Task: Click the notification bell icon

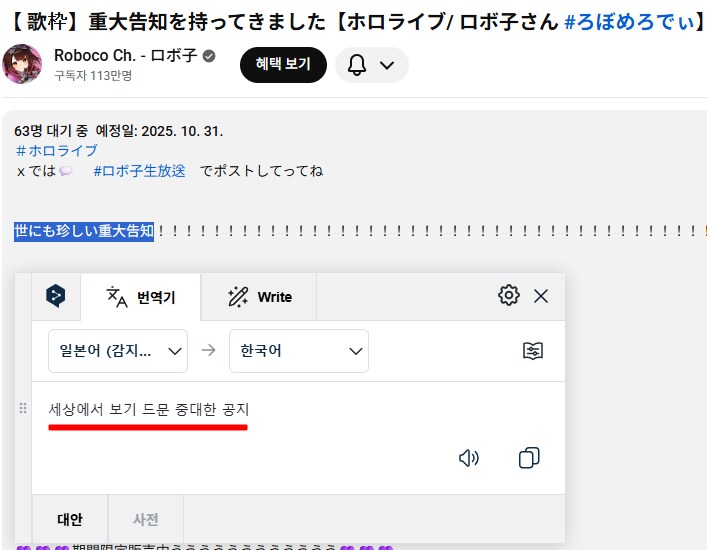Action: click(357, 65)
